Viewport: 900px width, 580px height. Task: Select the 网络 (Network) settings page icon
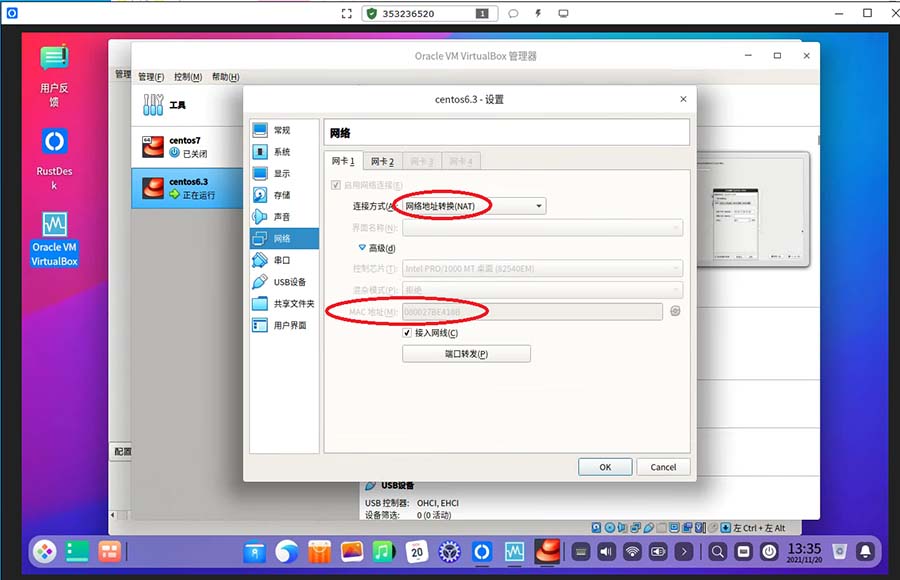[260, 238]
